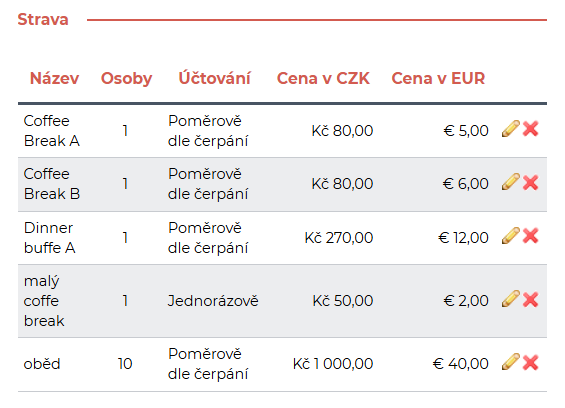Click the Cena v CZK header
The image size is (565, 408).
click(x=323, y=78)
